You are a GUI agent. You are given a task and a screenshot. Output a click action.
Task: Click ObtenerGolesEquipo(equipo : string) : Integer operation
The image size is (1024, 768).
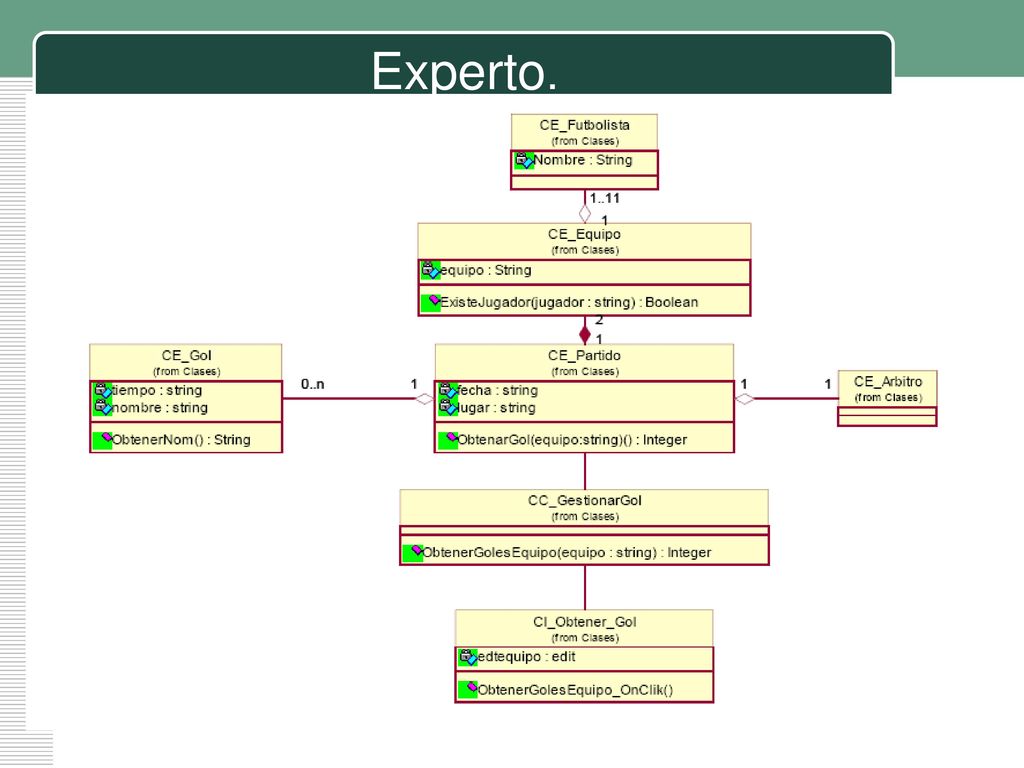pos(567,552)
